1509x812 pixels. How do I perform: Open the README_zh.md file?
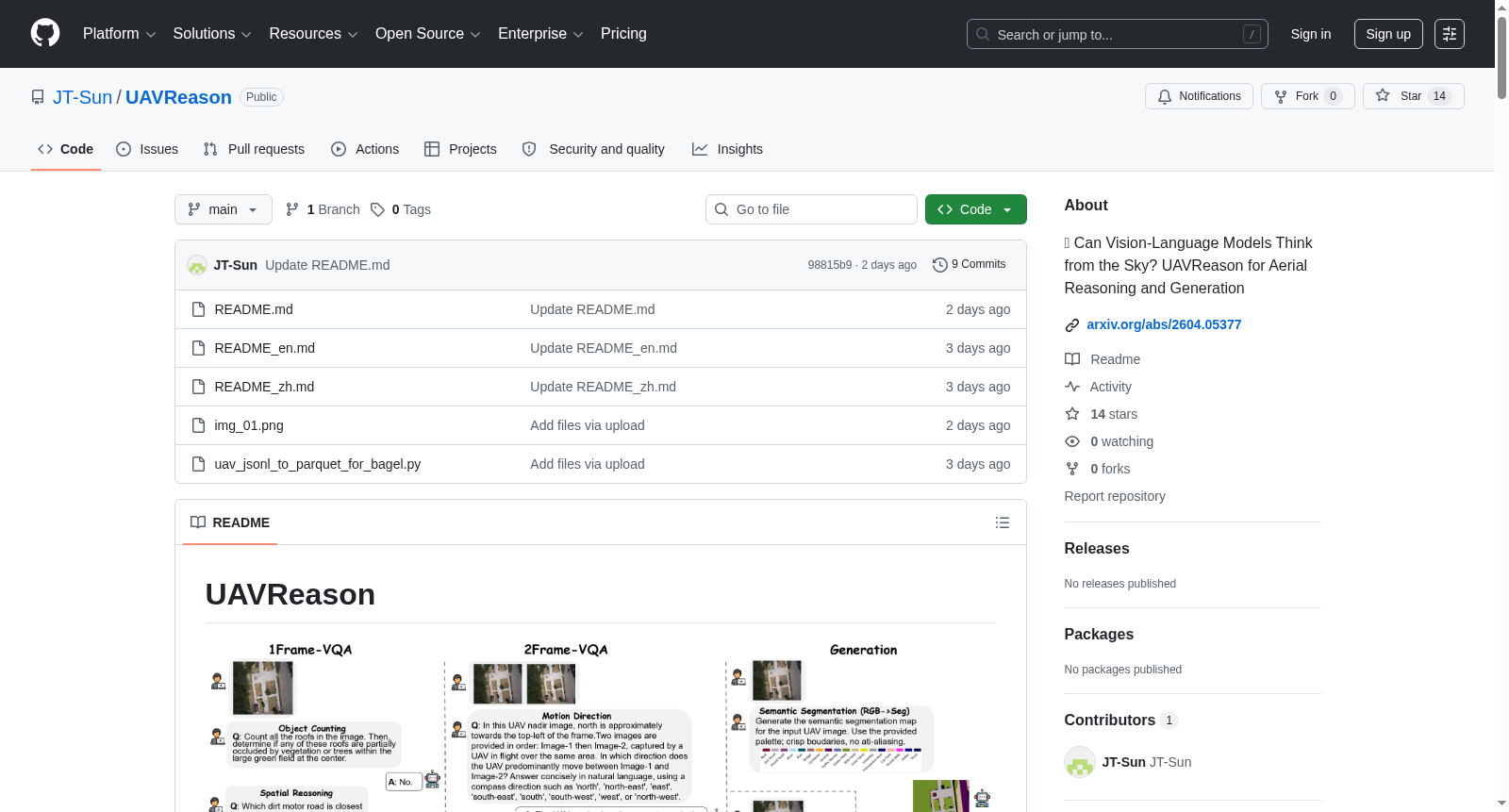point(264,387)
